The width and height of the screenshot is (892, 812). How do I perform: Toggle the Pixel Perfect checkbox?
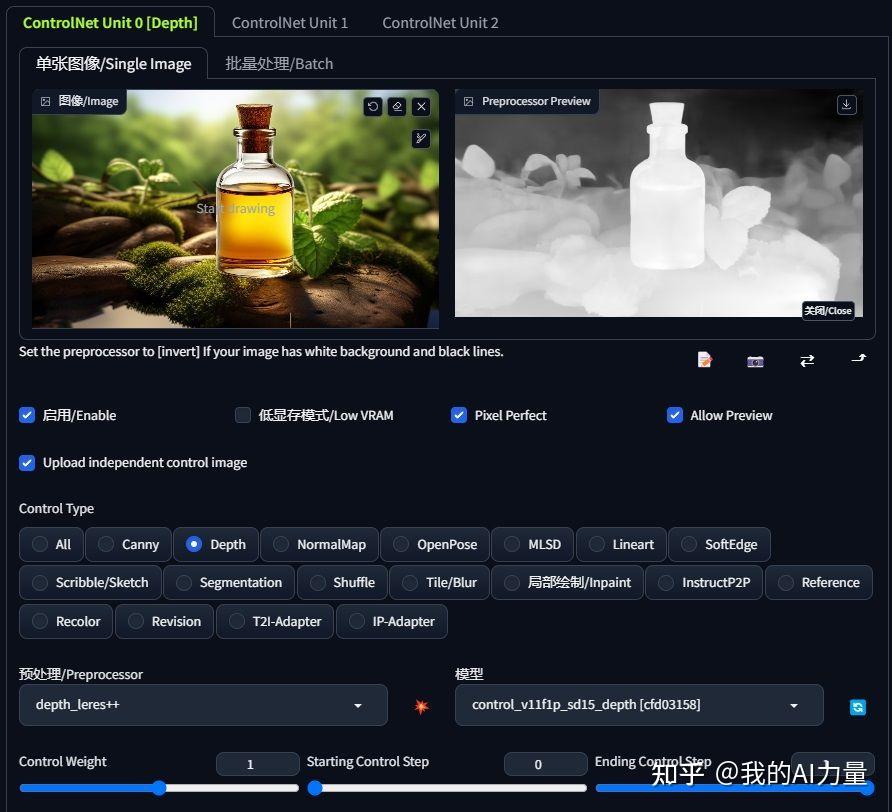pos(459,415)
